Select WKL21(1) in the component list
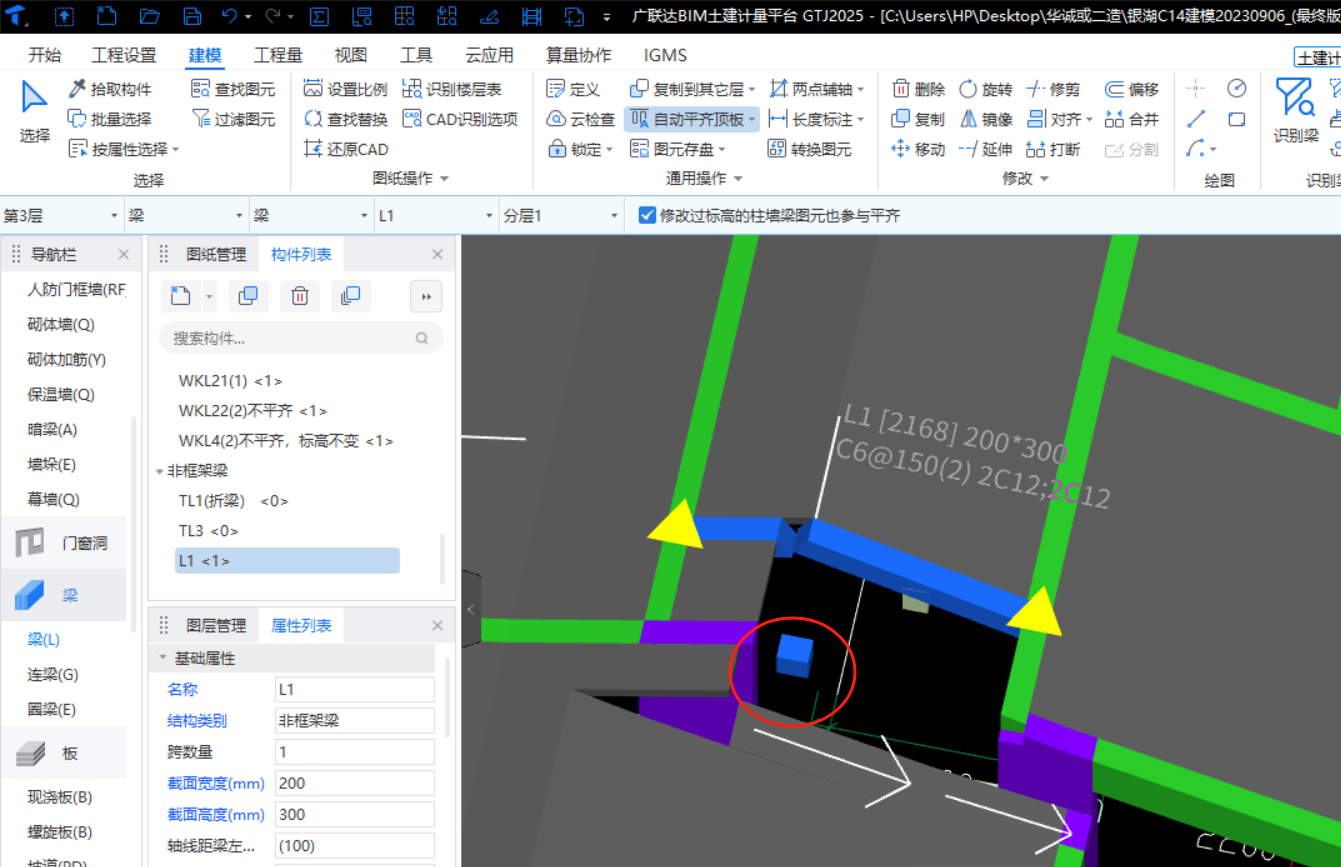1341x867 pixels. [x=231, y=381]
